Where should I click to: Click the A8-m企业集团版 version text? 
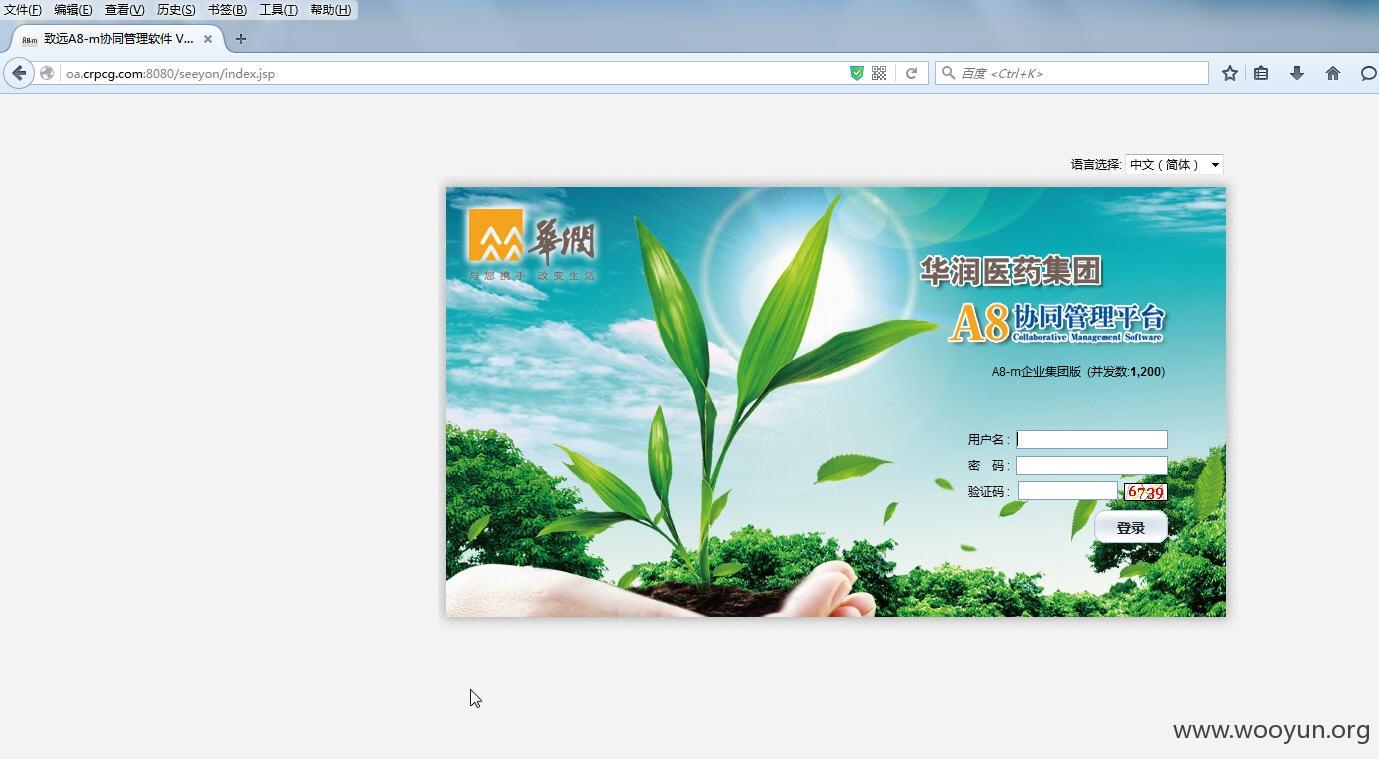[x=1078, y=372]
